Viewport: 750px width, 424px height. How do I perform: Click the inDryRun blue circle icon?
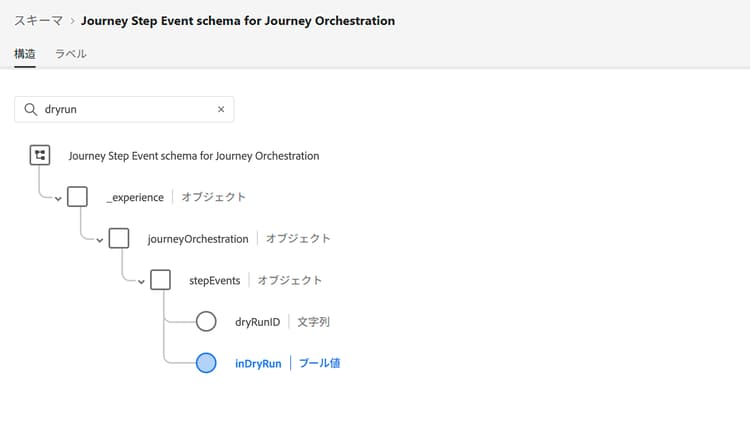click(x=206, y=363)
